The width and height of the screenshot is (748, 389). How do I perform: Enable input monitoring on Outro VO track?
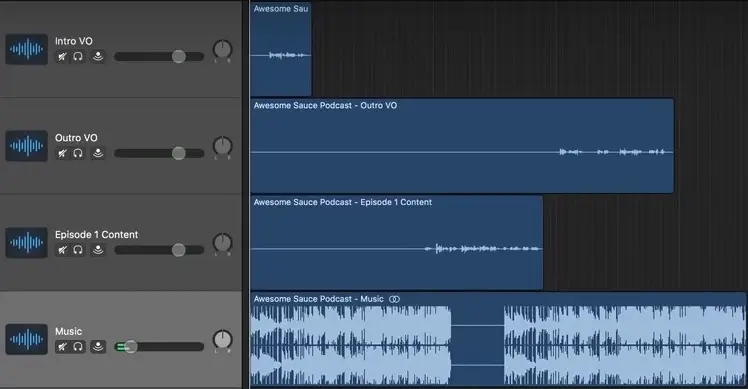coord(98,153)
